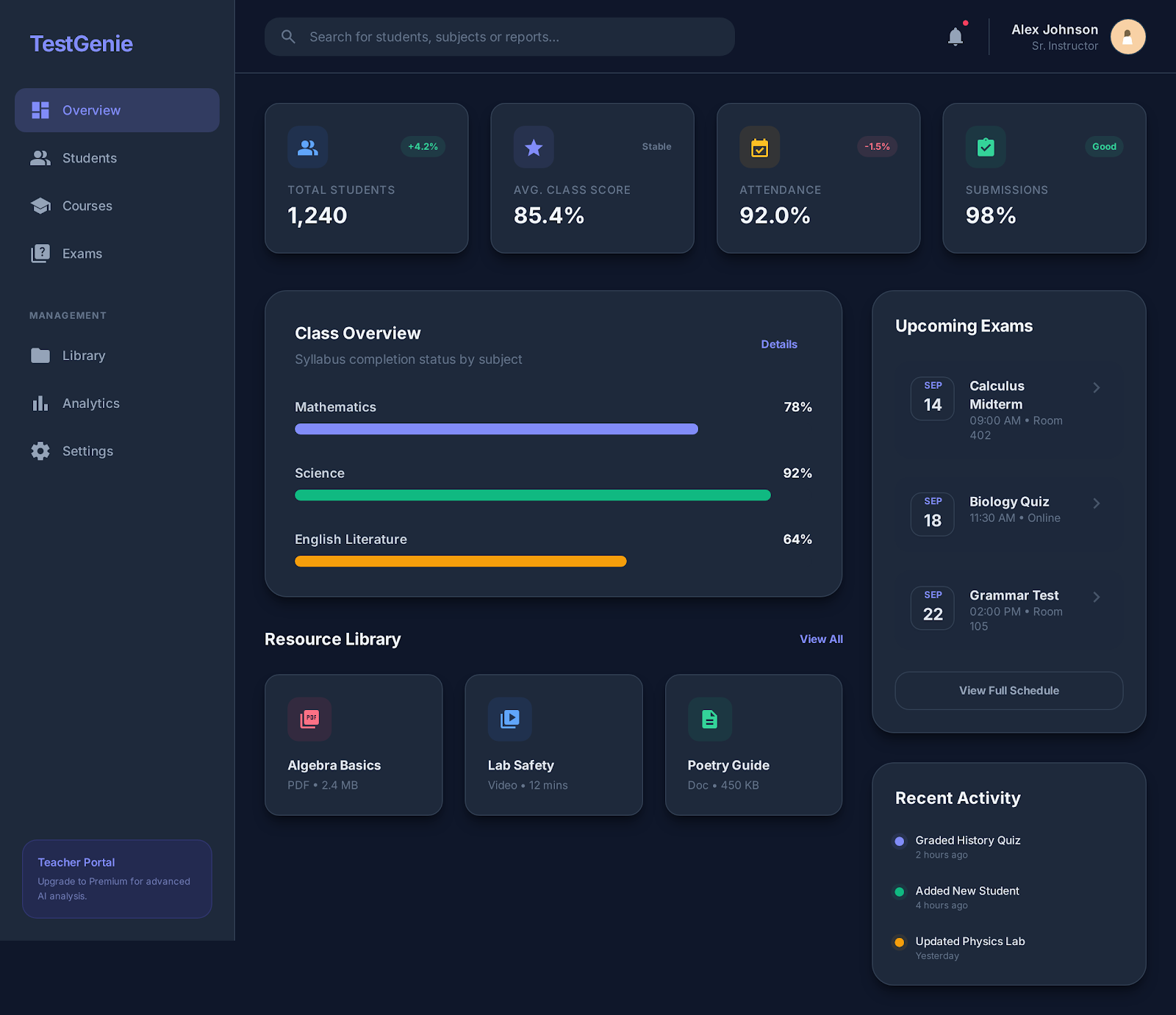The image size is (1176, 1015).
Task: Click the View Full Schedule button
Action: click(1008, 690)
